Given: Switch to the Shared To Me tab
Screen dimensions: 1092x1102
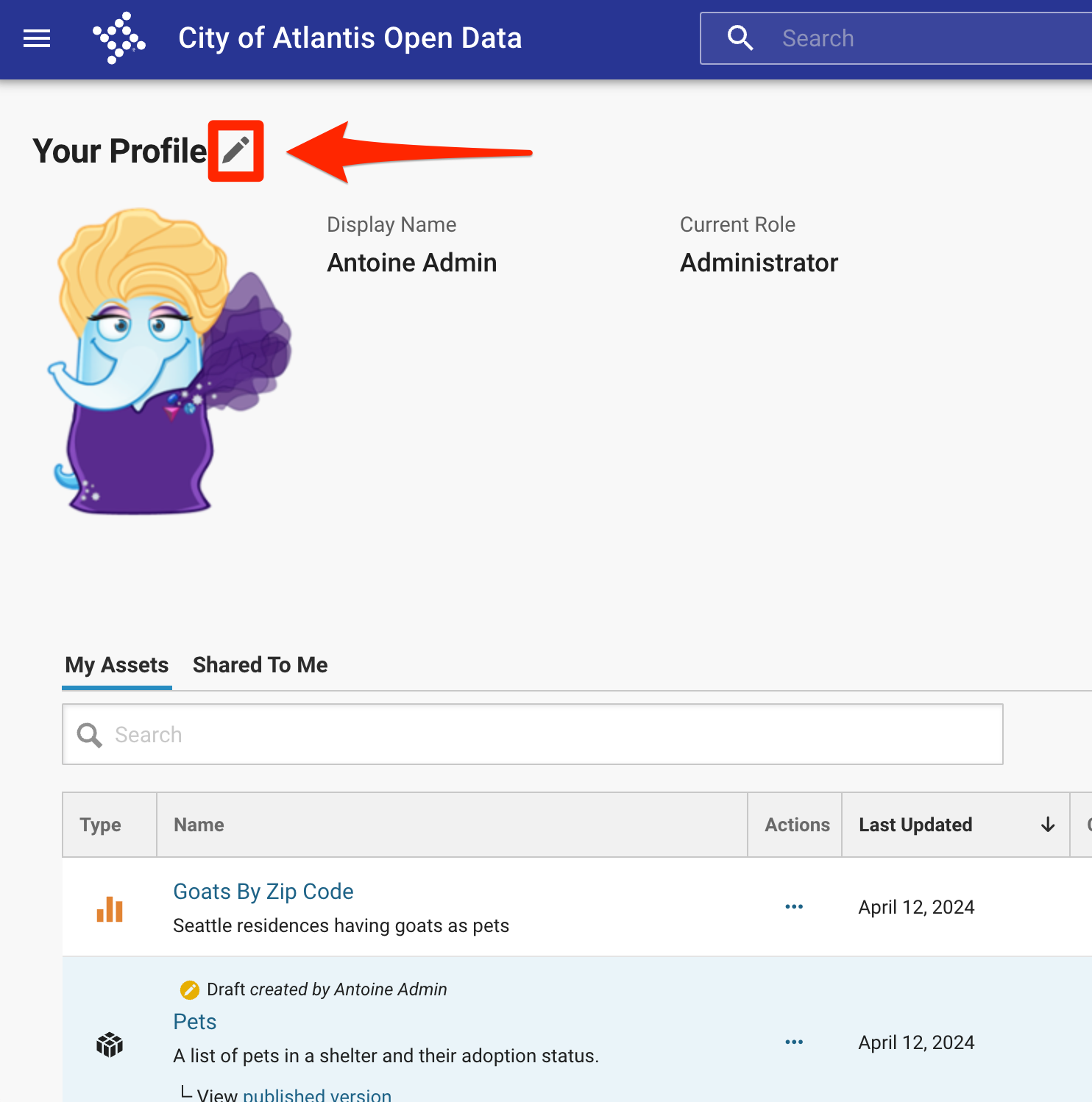Looking at the screenshot, I should click(x=260, y=665).
